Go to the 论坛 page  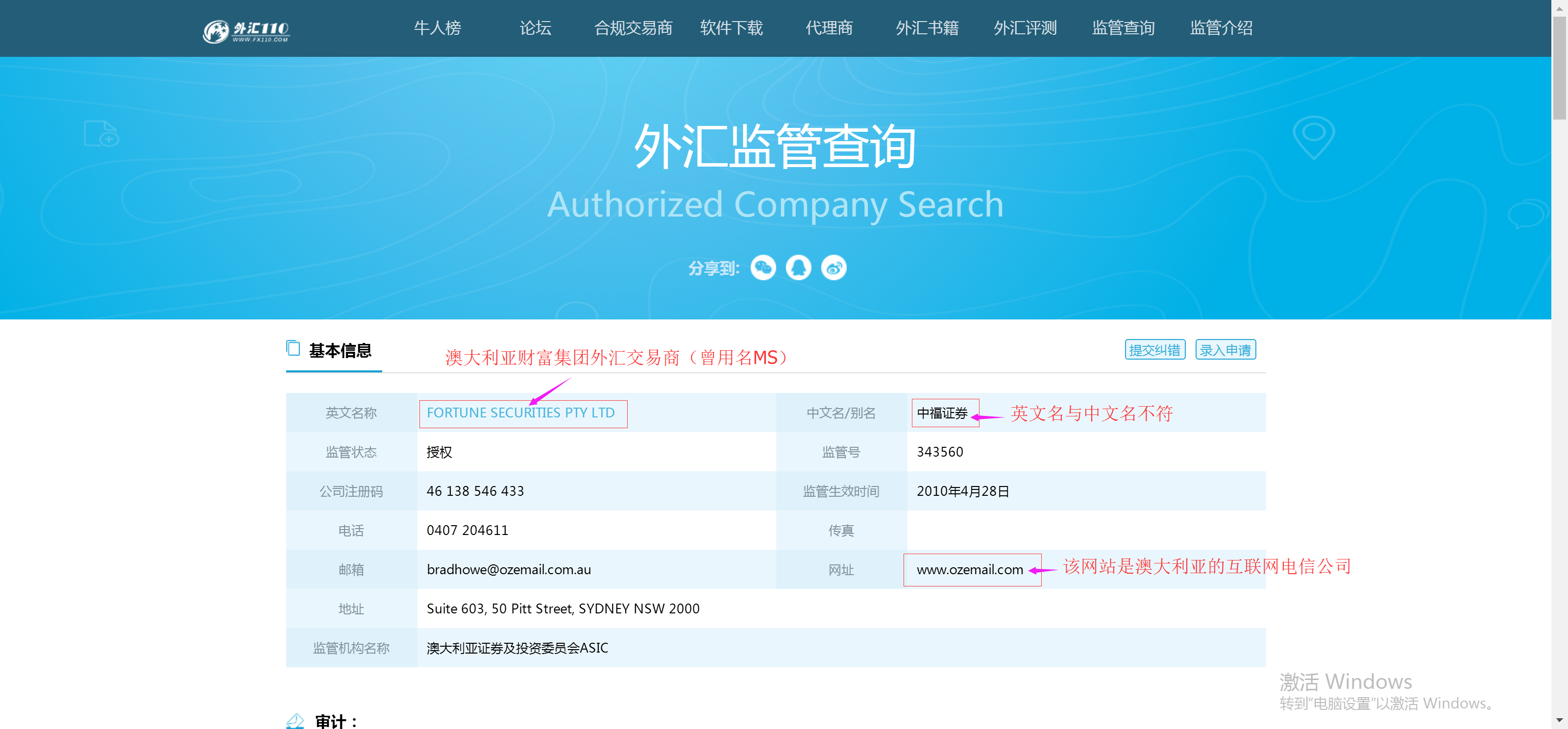tap(535, 28)
